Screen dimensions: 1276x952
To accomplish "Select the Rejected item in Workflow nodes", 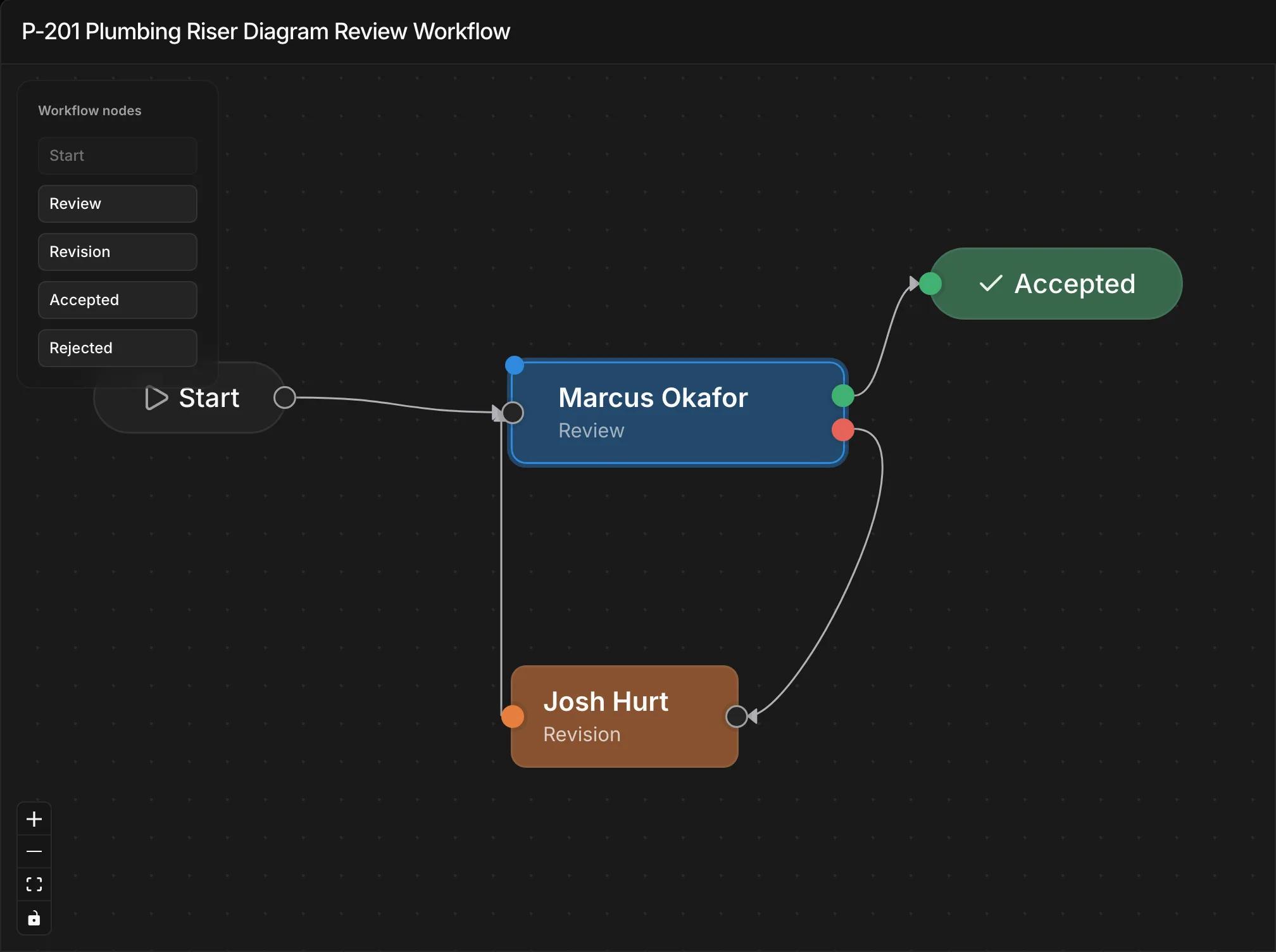I will point(118,348).
